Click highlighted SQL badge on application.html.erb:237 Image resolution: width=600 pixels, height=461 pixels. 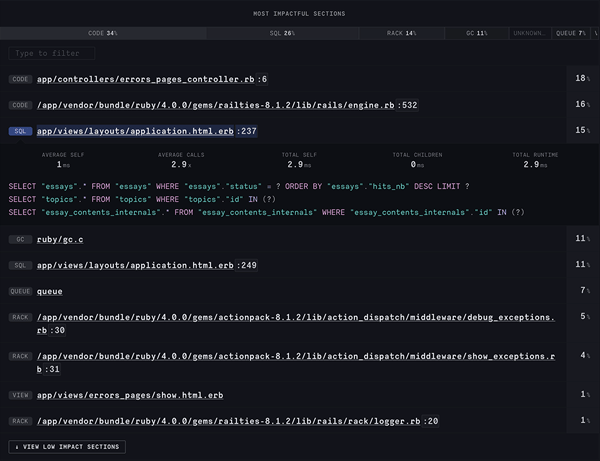(x=20, y=131)
